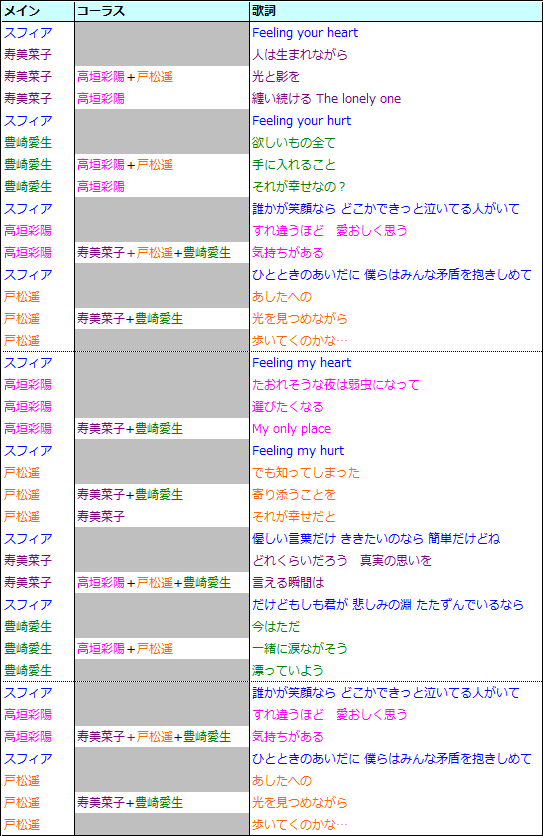Click 豊崎愛生 in the '漂っていよう' row
Image resolution: width=543 pixels, height=836 pixels.
point(28,671)
